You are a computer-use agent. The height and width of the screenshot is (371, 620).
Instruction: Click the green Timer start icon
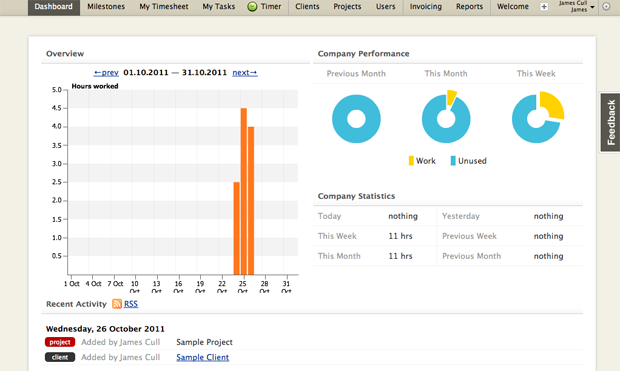tap(252, 7)
